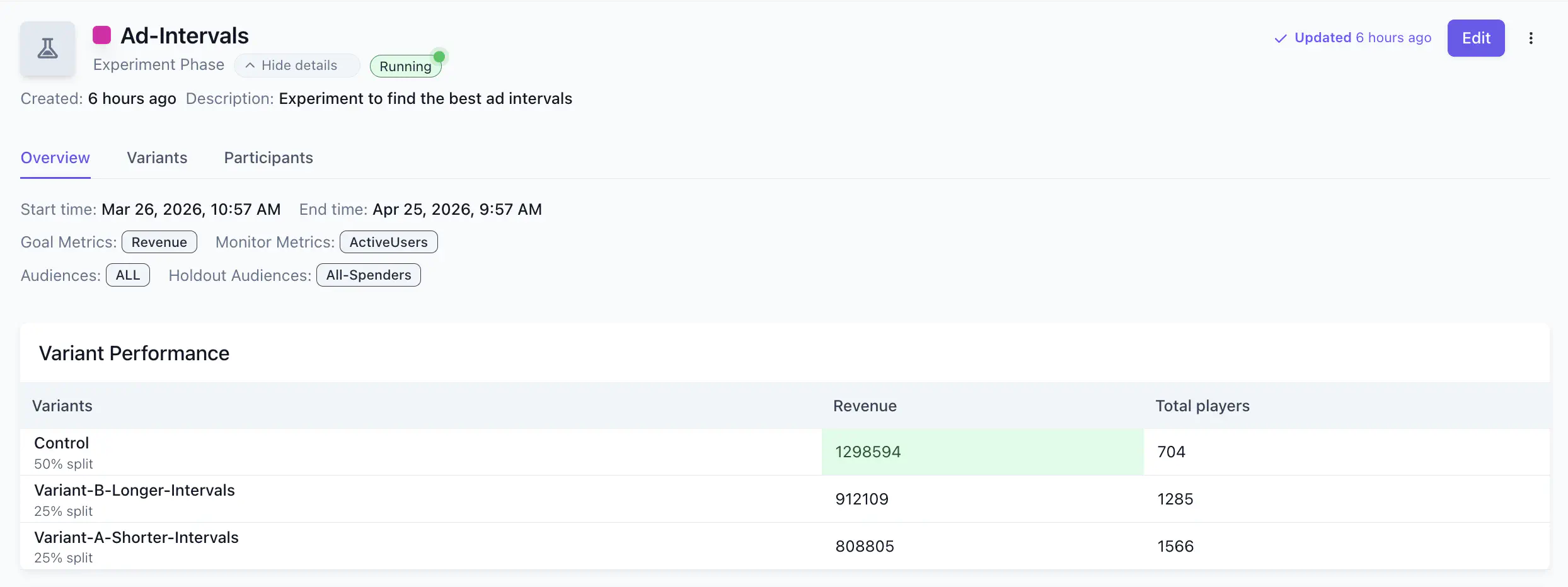Click the Running status badge
This screenshot has width=1568, height=587.
pos(405,66)
